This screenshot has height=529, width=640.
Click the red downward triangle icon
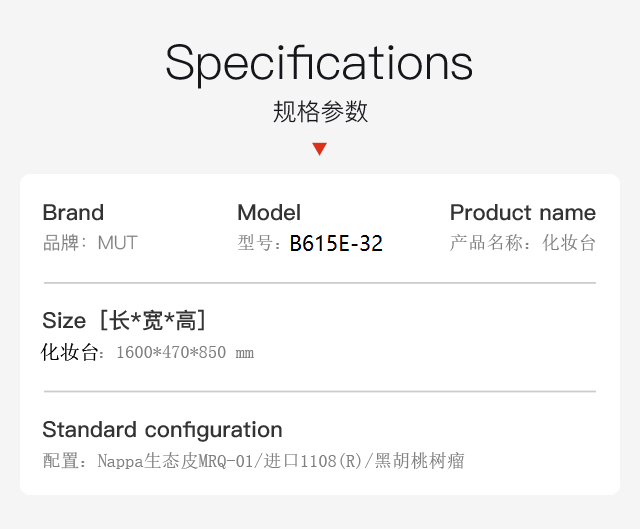(x=320, y=149)
